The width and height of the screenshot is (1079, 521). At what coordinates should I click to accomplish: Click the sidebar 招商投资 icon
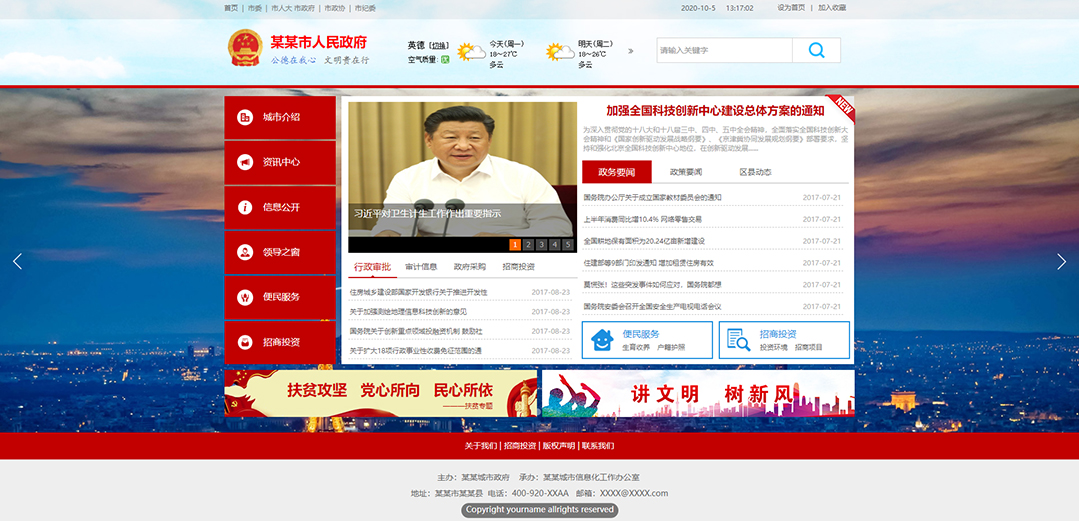[x=245, y=342]
